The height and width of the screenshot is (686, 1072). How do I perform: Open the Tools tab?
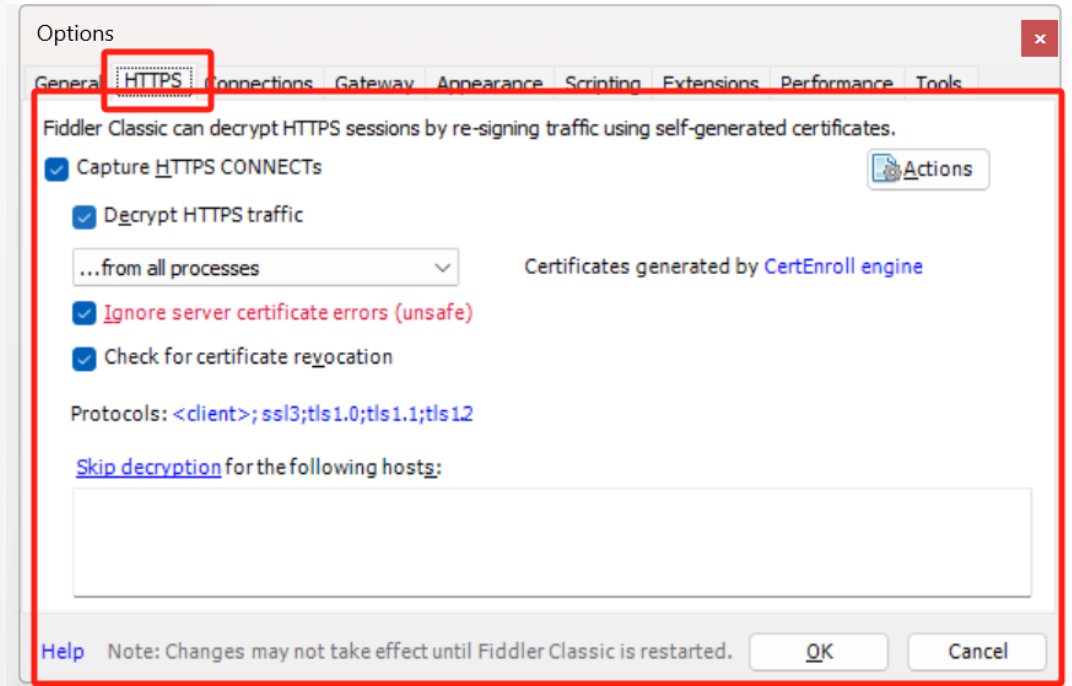tap(939, 83)
